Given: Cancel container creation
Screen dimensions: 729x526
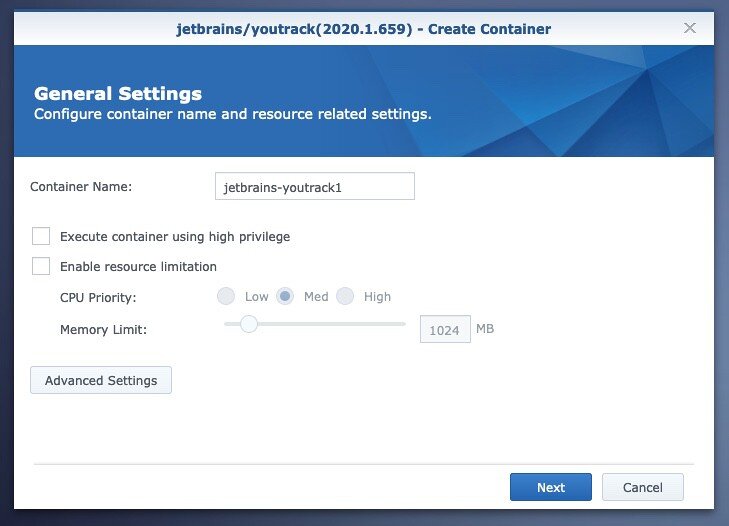Looking at the screenshot, I should 643,487.
